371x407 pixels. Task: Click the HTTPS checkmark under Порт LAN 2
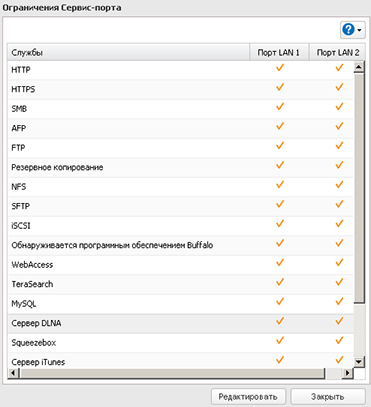coord(339,87)
